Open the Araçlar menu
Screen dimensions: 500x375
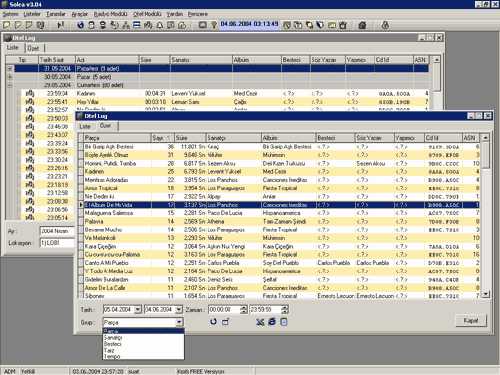[80, 14]
